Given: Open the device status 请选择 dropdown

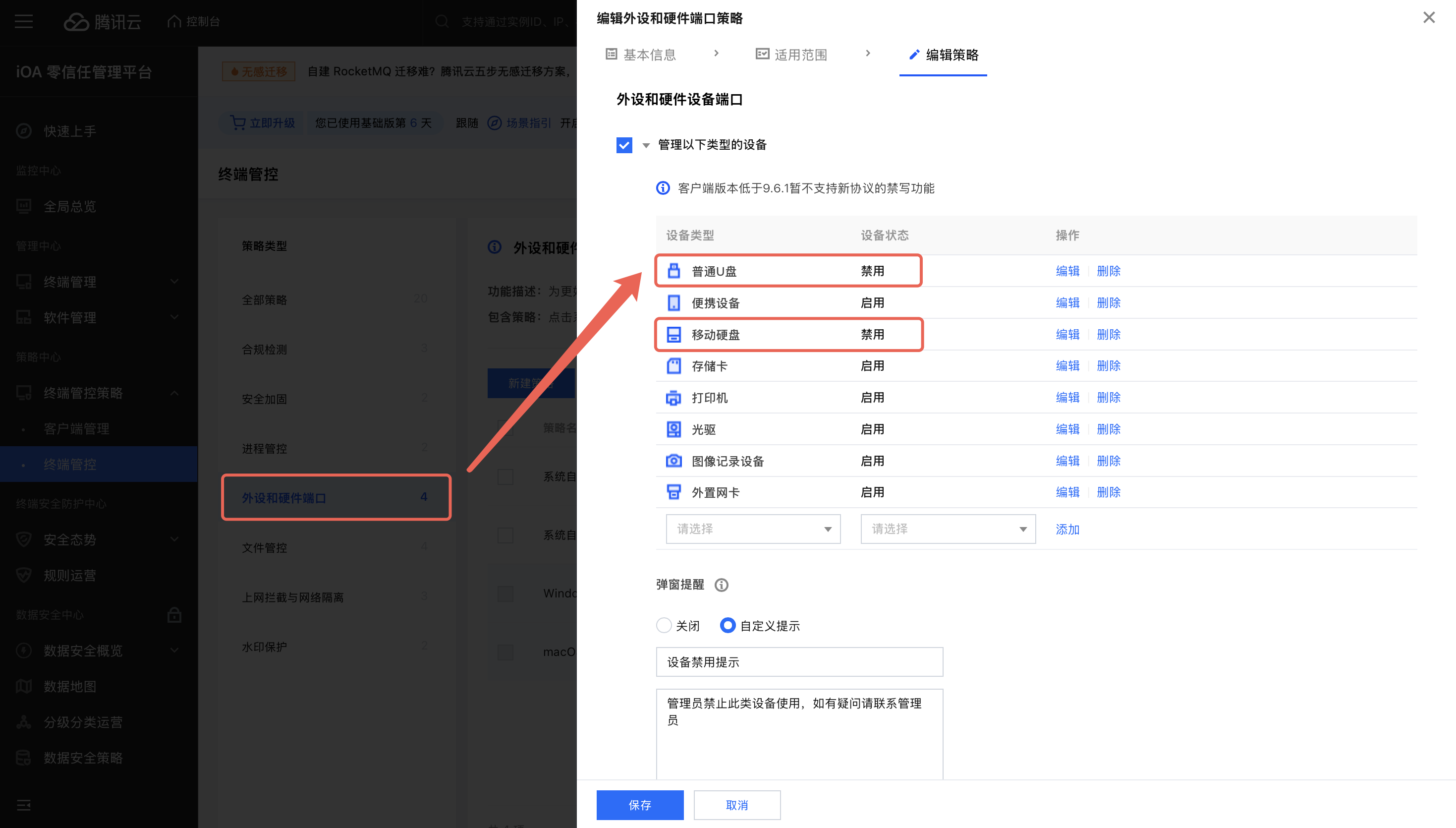Looking at the screenshot, I should point(948,529).
